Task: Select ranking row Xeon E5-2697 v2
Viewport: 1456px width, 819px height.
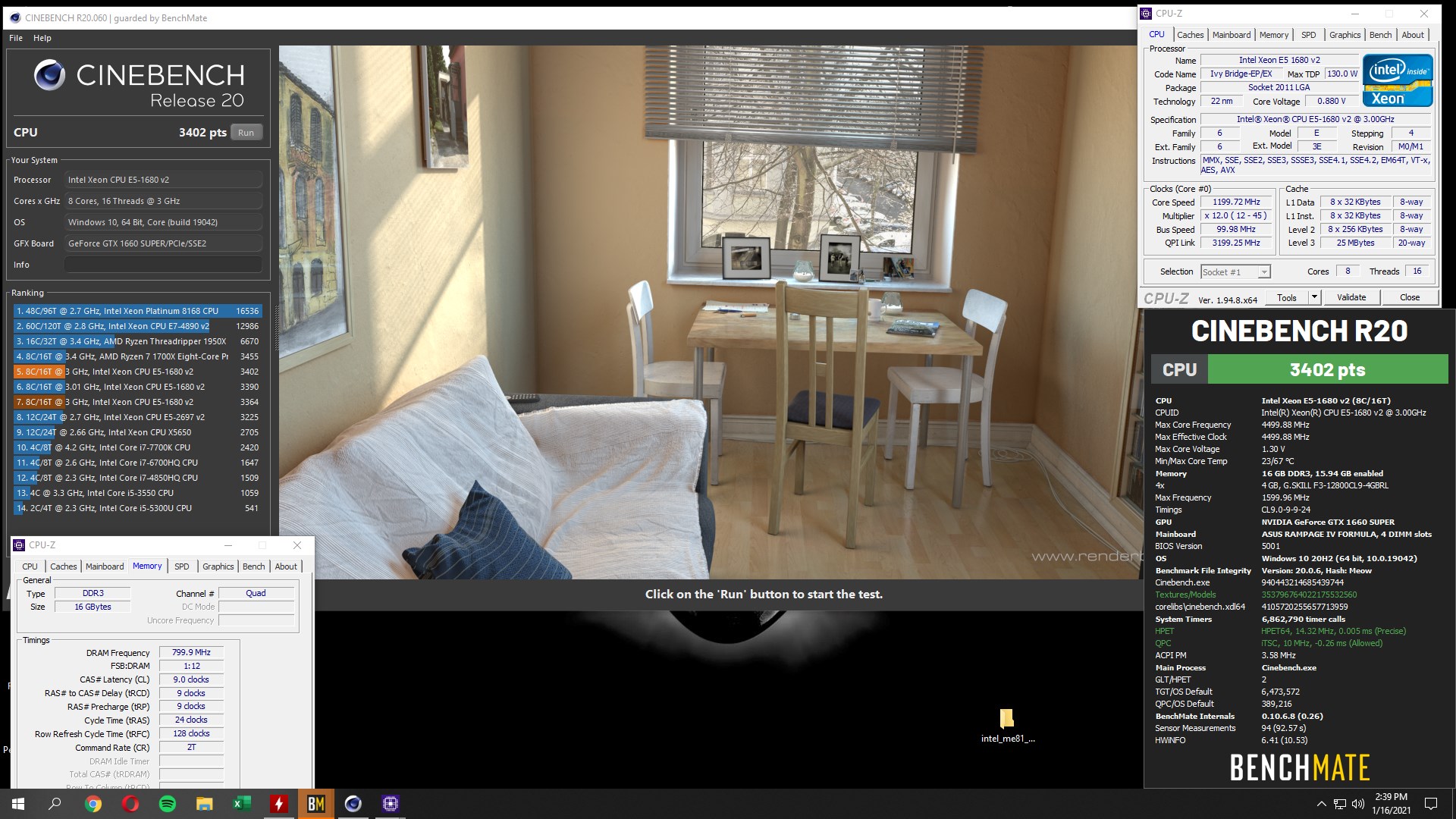Action: [137, 417]
